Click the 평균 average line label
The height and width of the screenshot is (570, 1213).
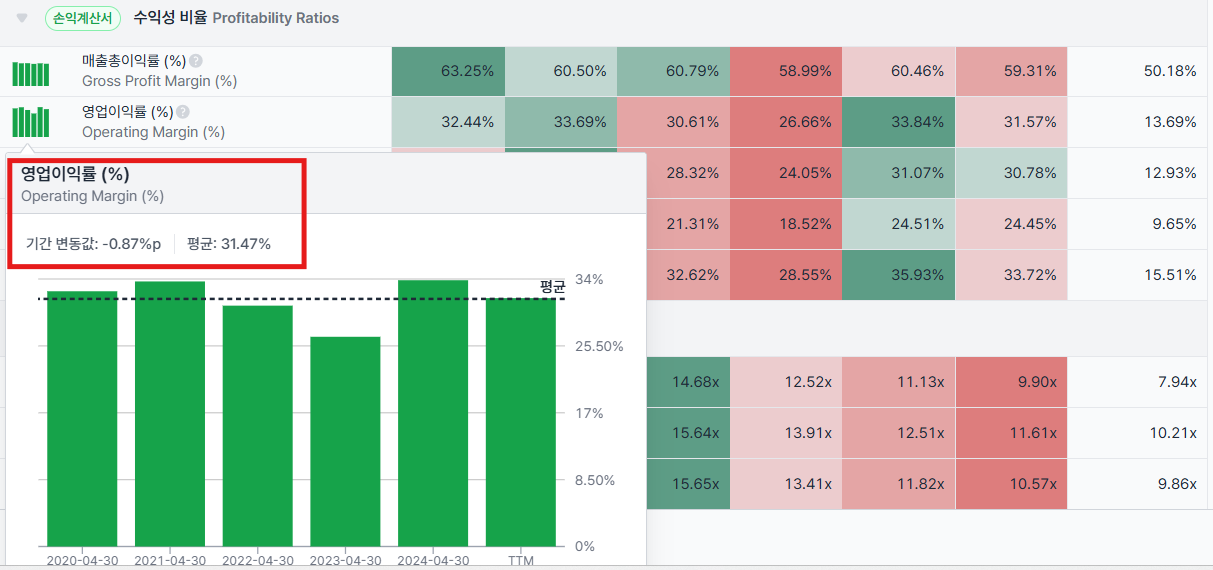point(552,287)
